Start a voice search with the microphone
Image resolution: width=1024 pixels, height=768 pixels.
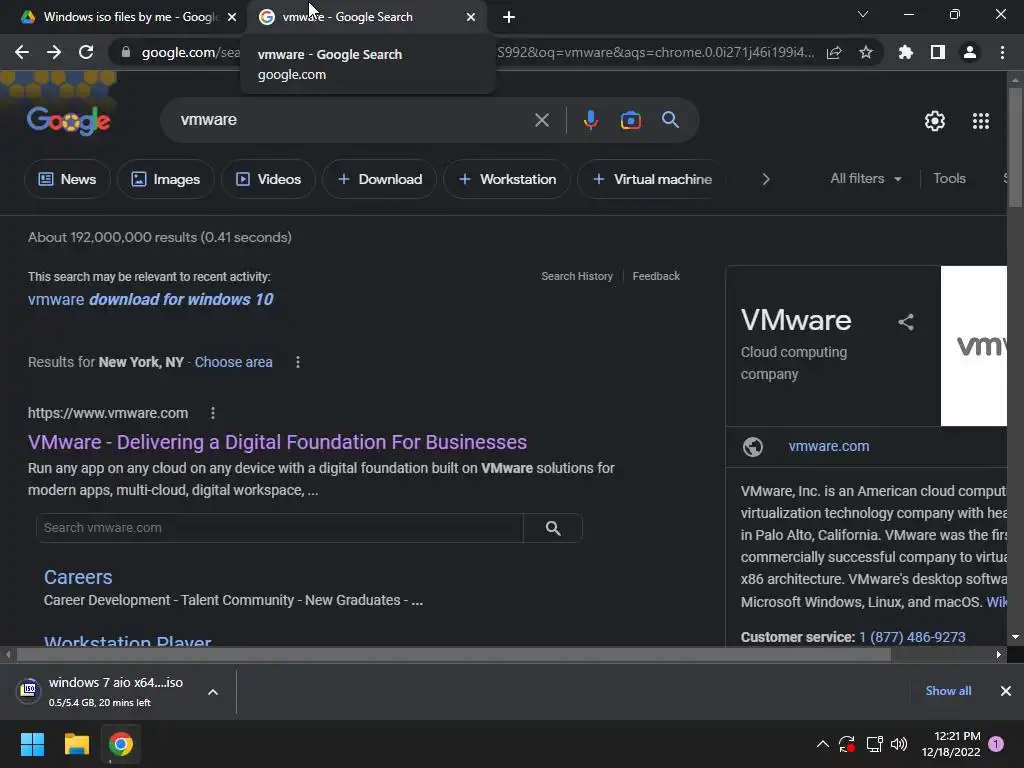tap(590, 120)
